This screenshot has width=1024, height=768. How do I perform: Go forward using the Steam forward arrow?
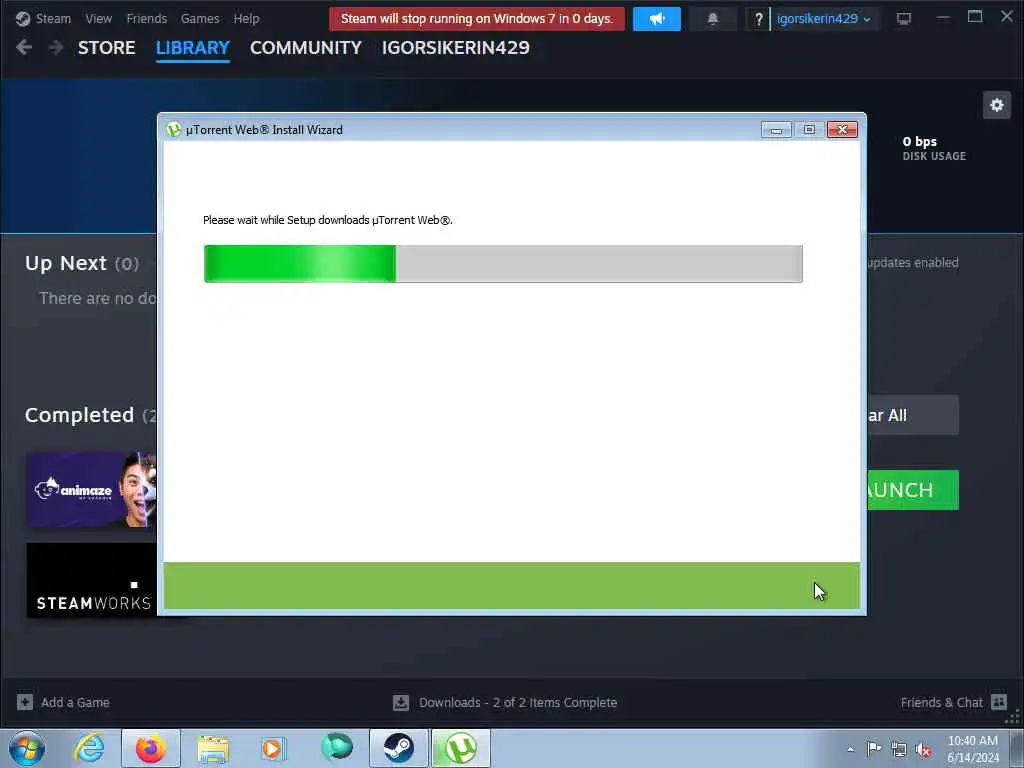click(56, 48)
